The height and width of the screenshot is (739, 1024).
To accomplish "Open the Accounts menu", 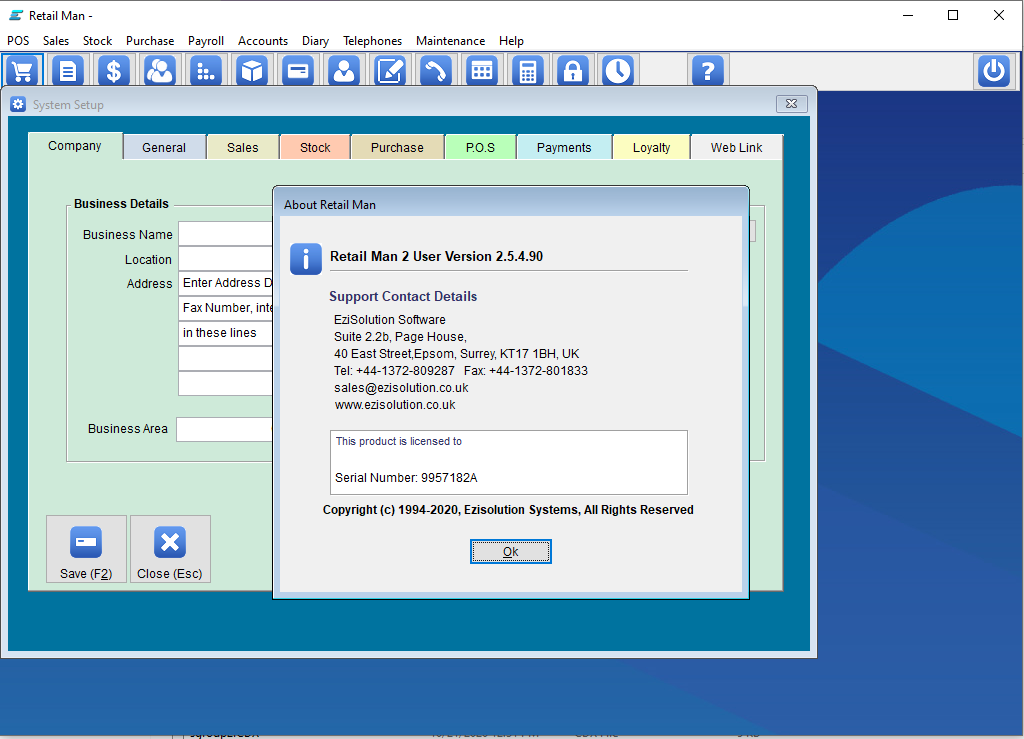I will pos(263,40).
